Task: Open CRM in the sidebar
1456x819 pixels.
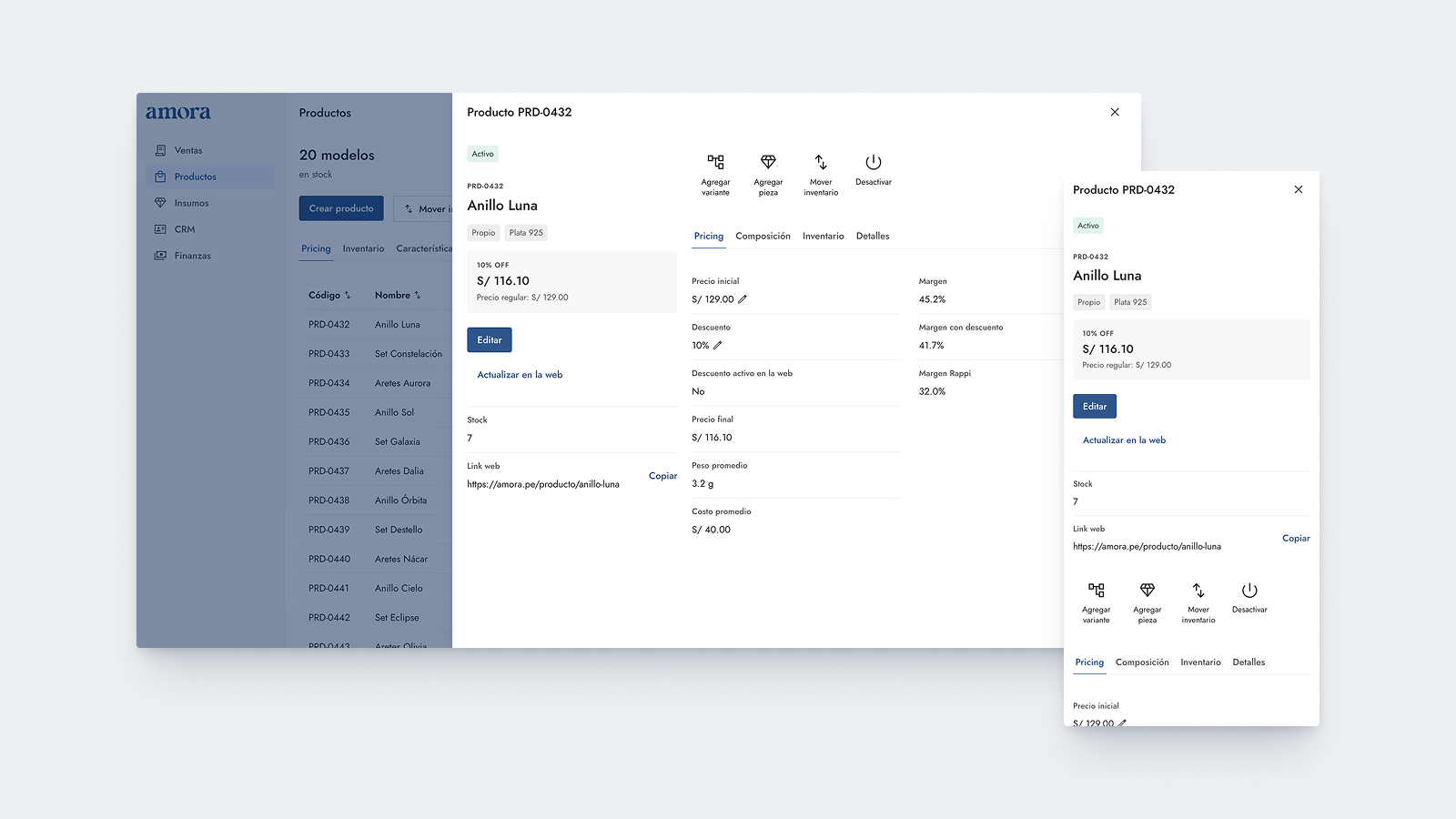Action: [x=210, y=229]
